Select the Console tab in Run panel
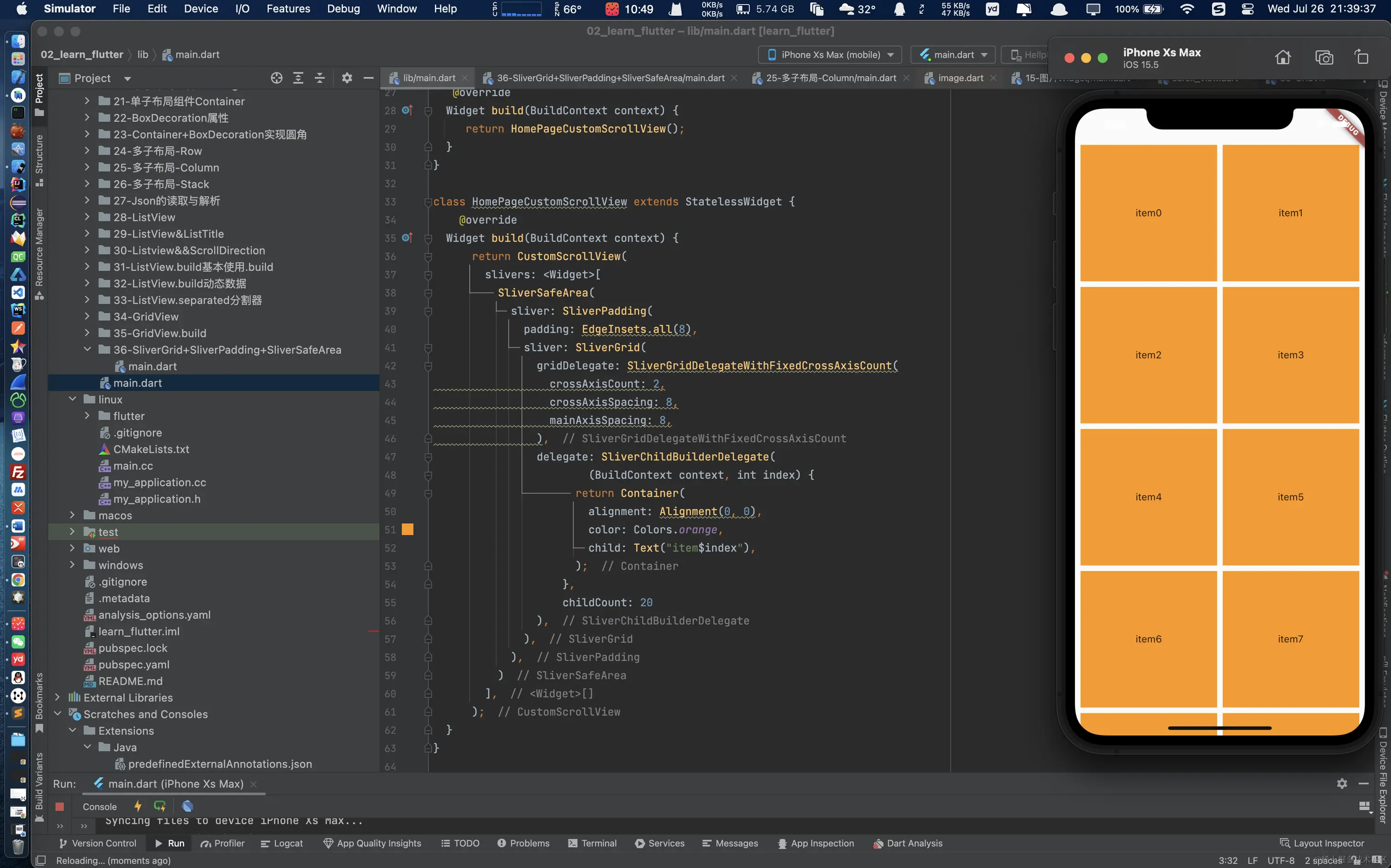The width and height of the screenshot is (1391, 868). [x=99, y=806]
